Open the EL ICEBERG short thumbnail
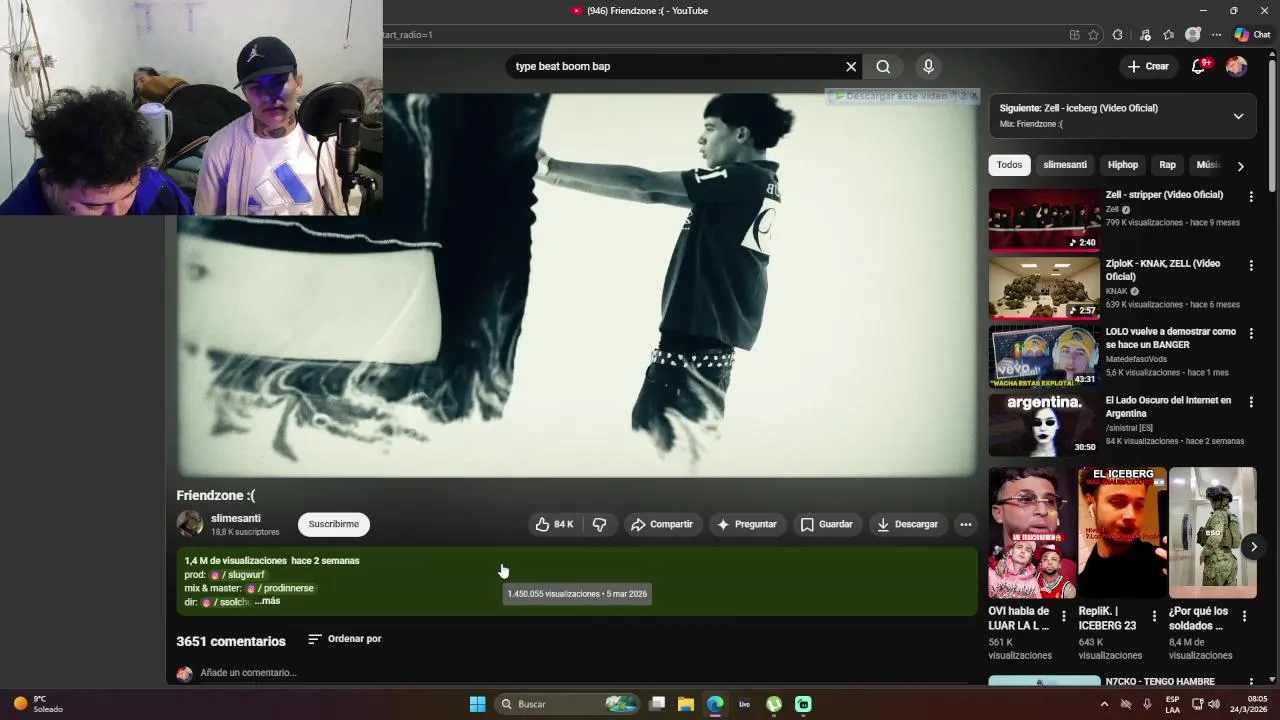Viewport: 1280px width, 720px height. pos(1122,533)
